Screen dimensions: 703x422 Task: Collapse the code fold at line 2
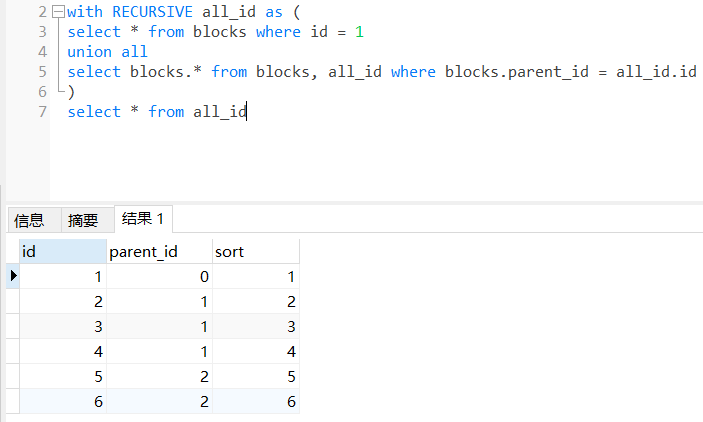pos(56,12)
